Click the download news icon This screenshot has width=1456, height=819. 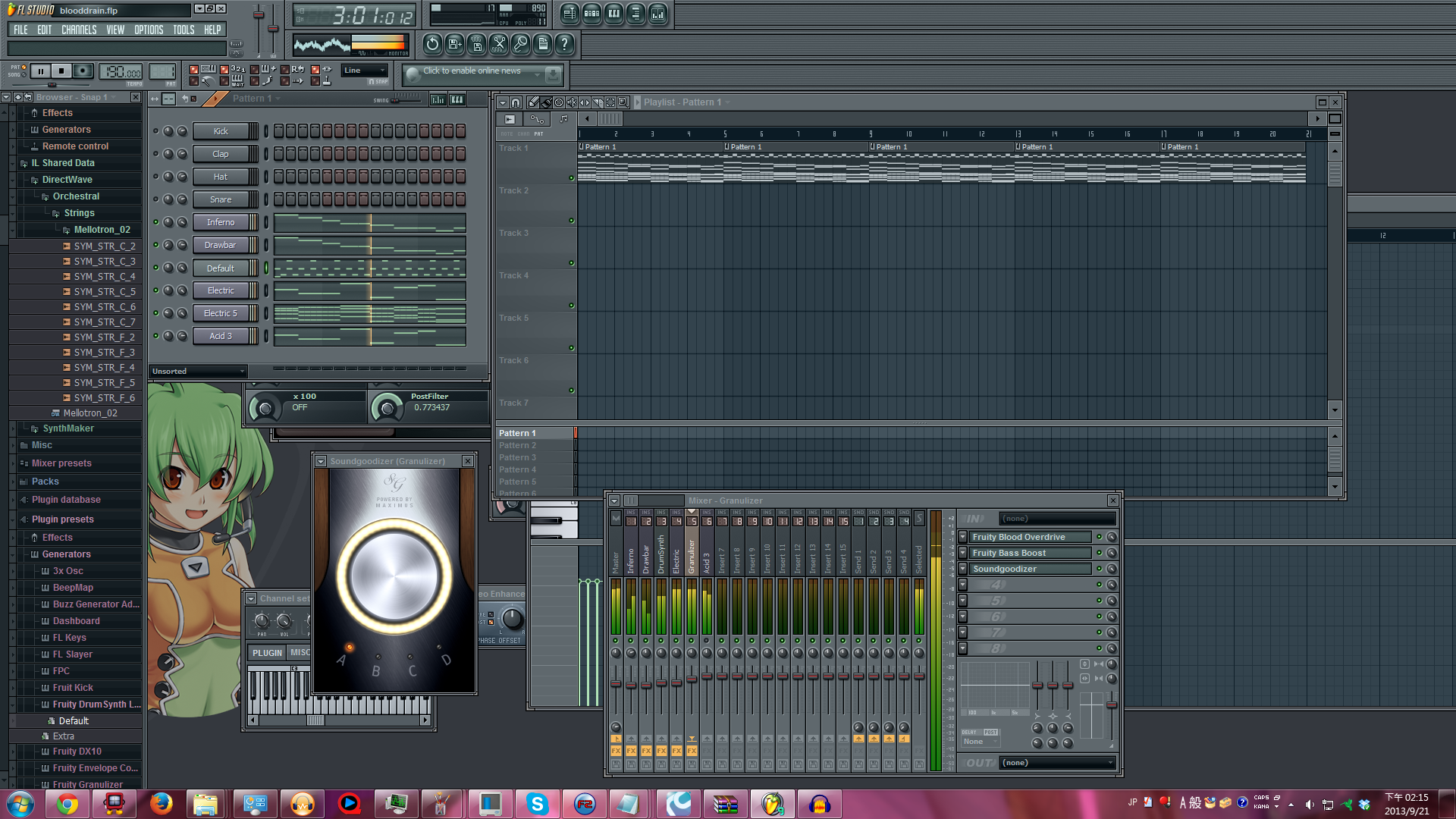coord(554,74)
